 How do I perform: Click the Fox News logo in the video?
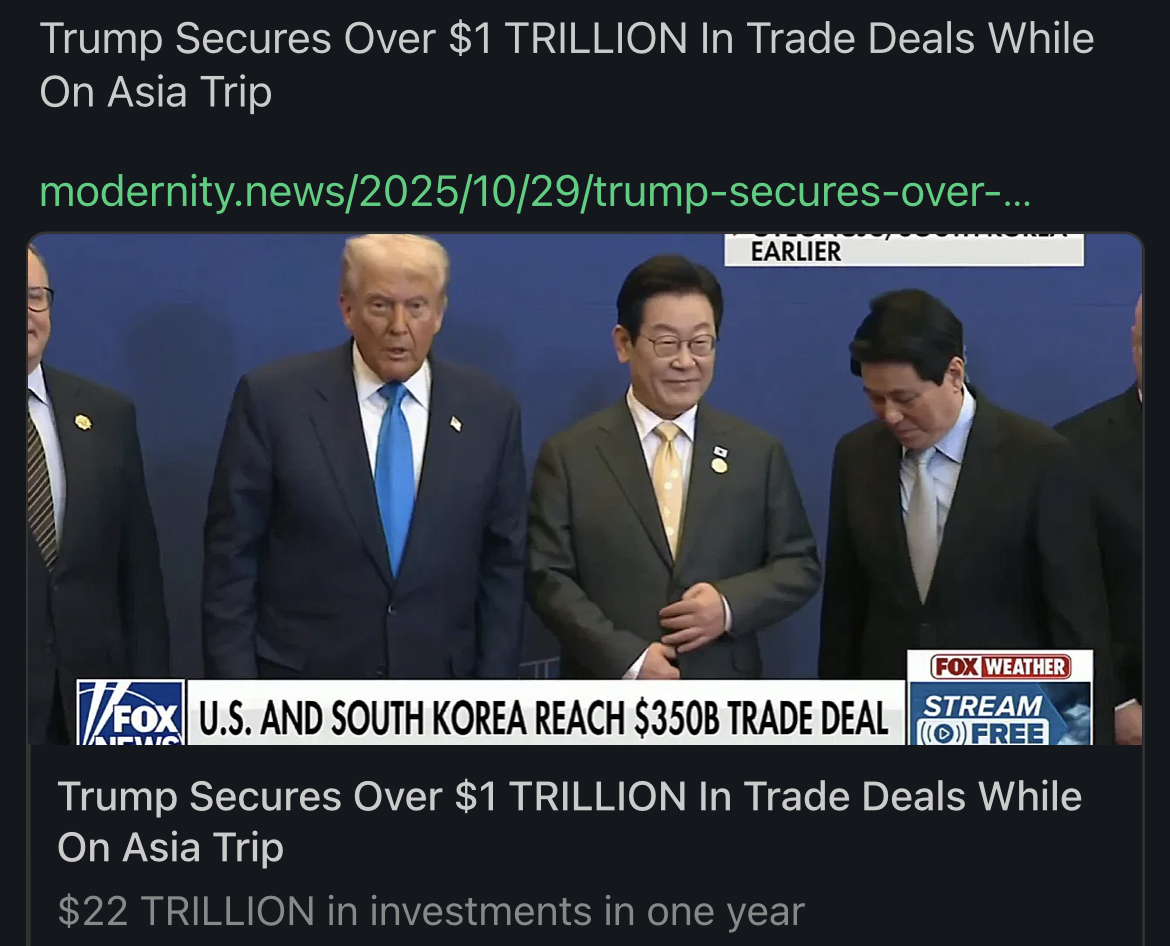coord(131,712)
